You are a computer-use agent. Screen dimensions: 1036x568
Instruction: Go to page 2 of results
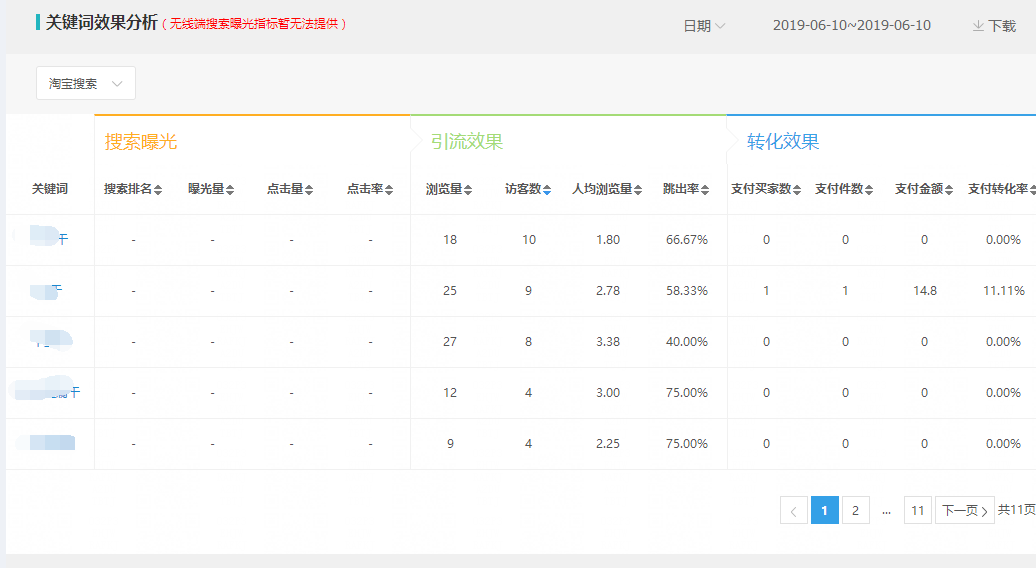pos(855,511)
